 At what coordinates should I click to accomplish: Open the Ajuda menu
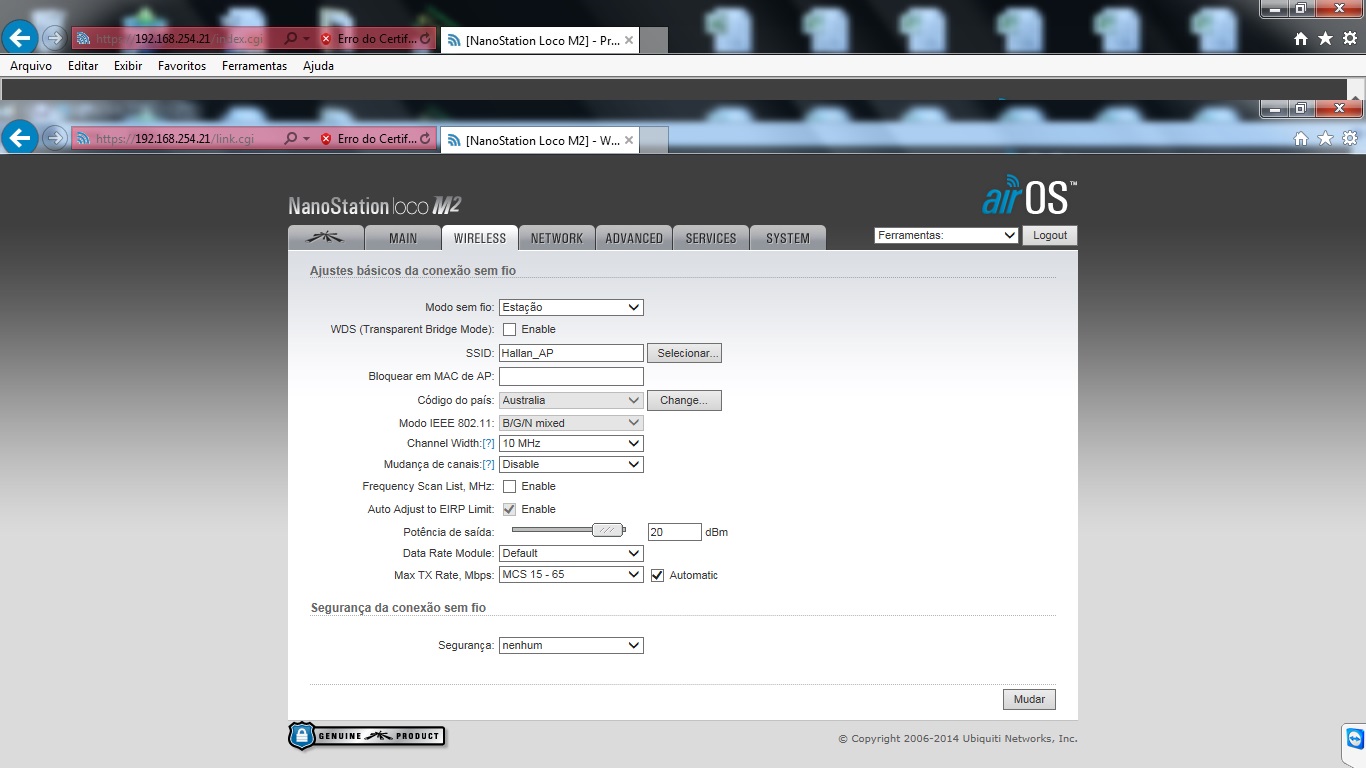click(x=318, y=66)
